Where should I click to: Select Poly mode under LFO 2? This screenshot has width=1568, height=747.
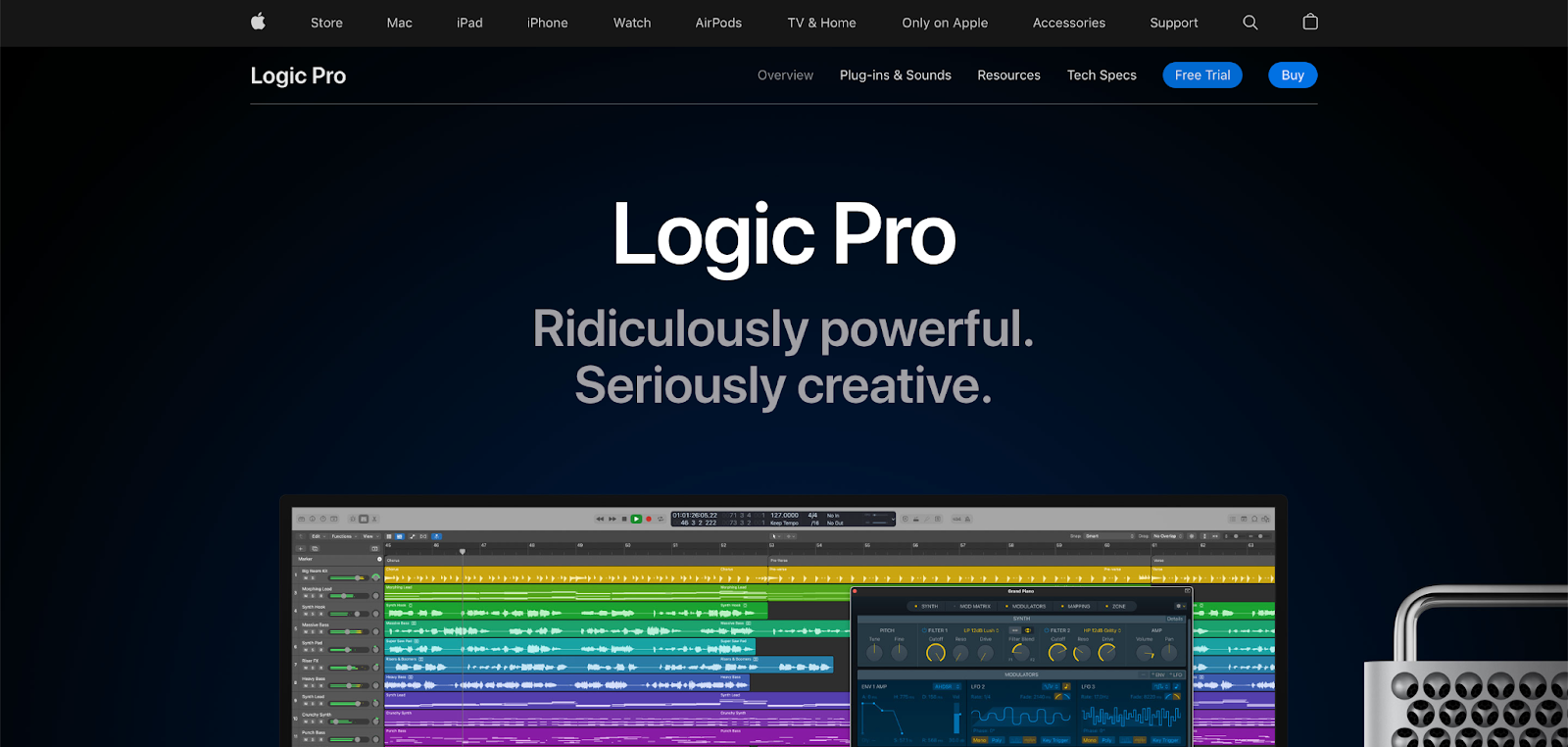coord(997,740)
